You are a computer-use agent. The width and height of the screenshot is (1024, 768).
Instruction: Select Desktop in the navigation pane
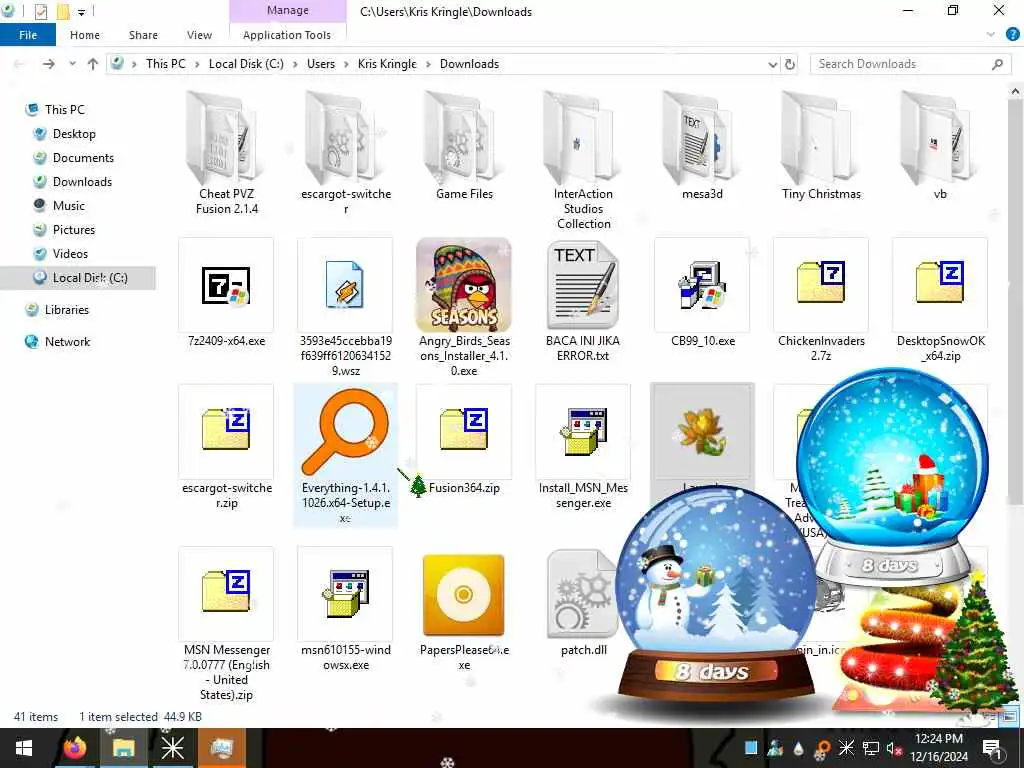pyautogui.click(x=74, y=134)
